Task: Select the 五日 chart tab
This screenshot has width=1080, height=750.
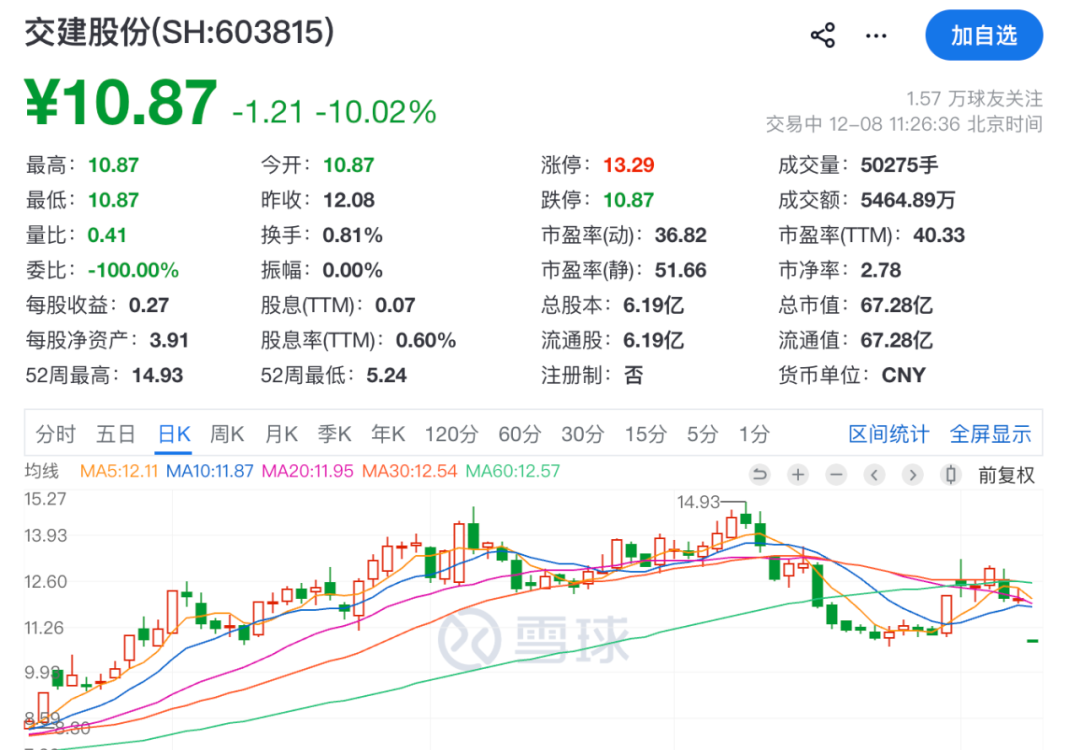Action: 115,434
